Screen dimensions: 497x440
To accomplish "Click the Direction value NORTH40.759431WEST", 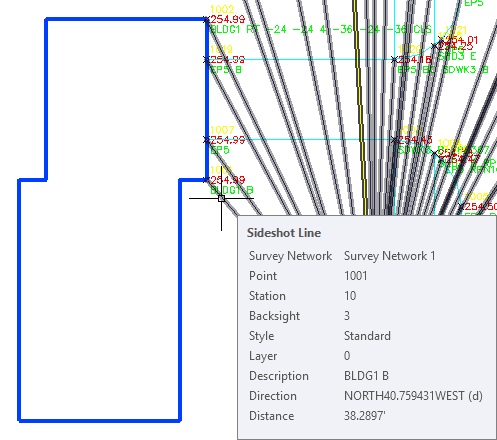I will pyautogui.click(x=413, y=396).
